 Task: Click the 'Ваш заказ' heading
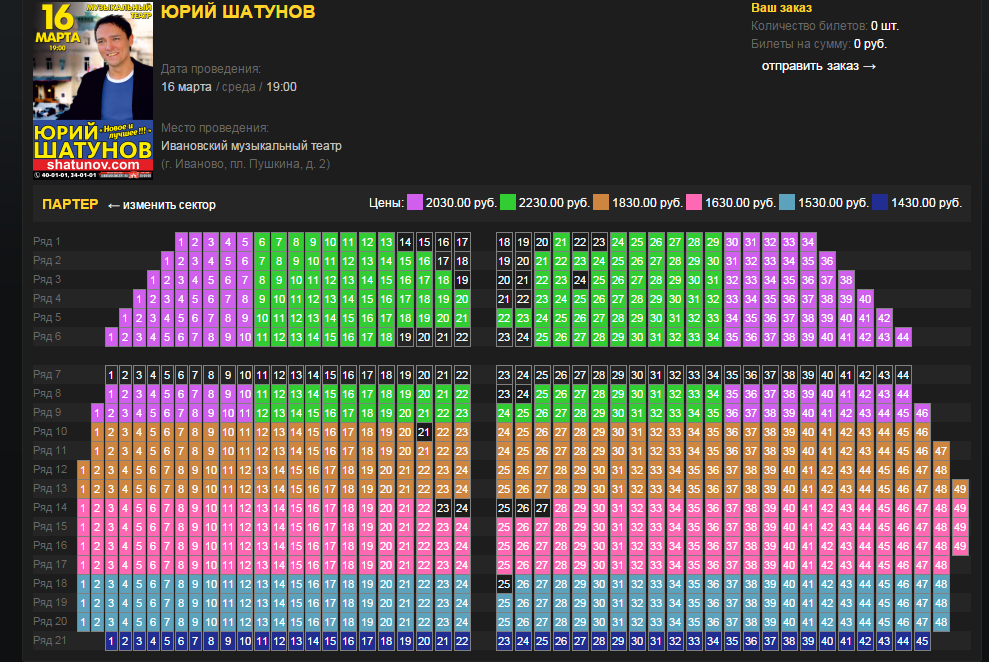[x=781, y=8]
